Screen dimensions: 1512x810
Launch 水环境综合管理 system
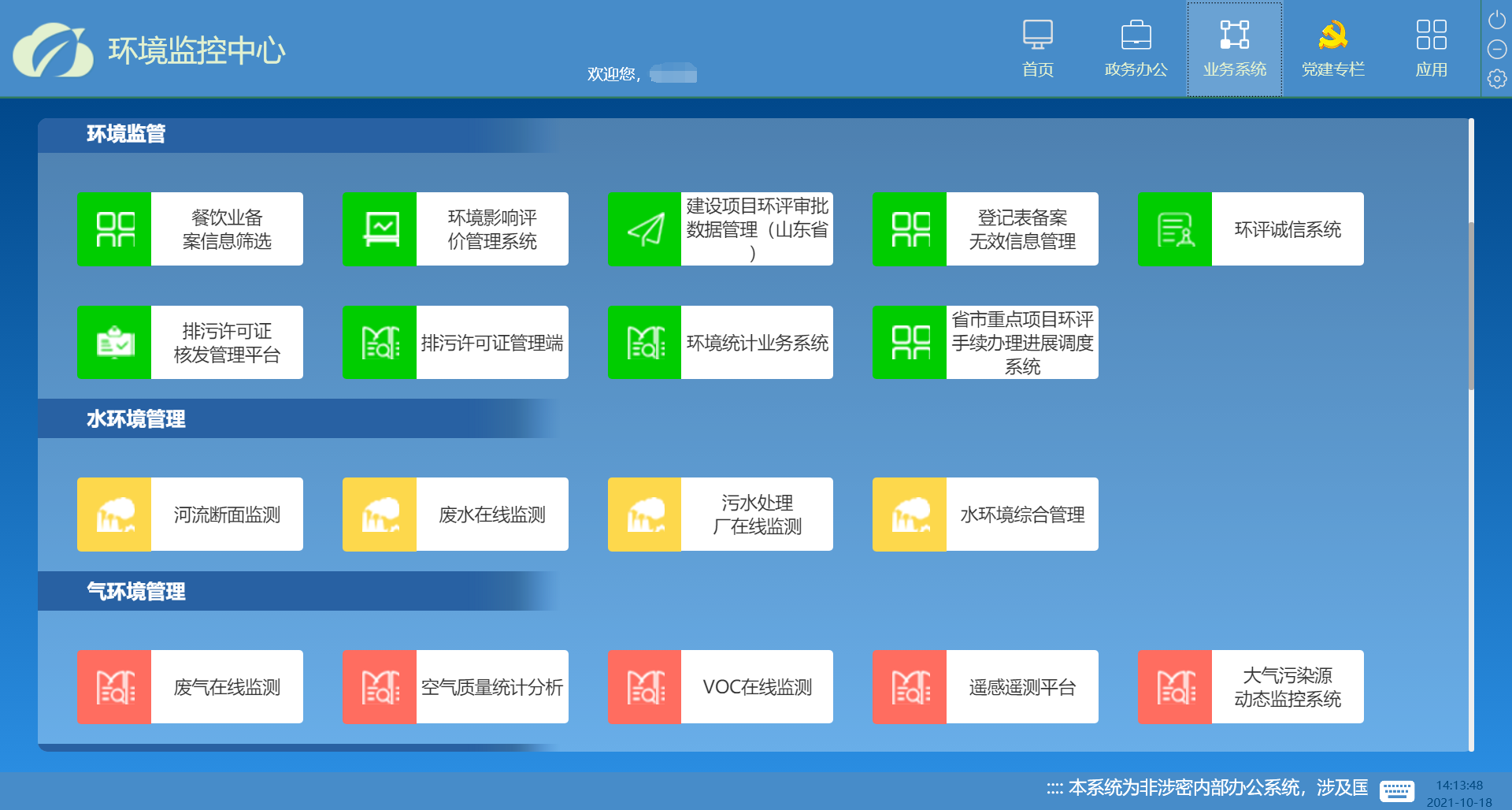click(1021, 515)
